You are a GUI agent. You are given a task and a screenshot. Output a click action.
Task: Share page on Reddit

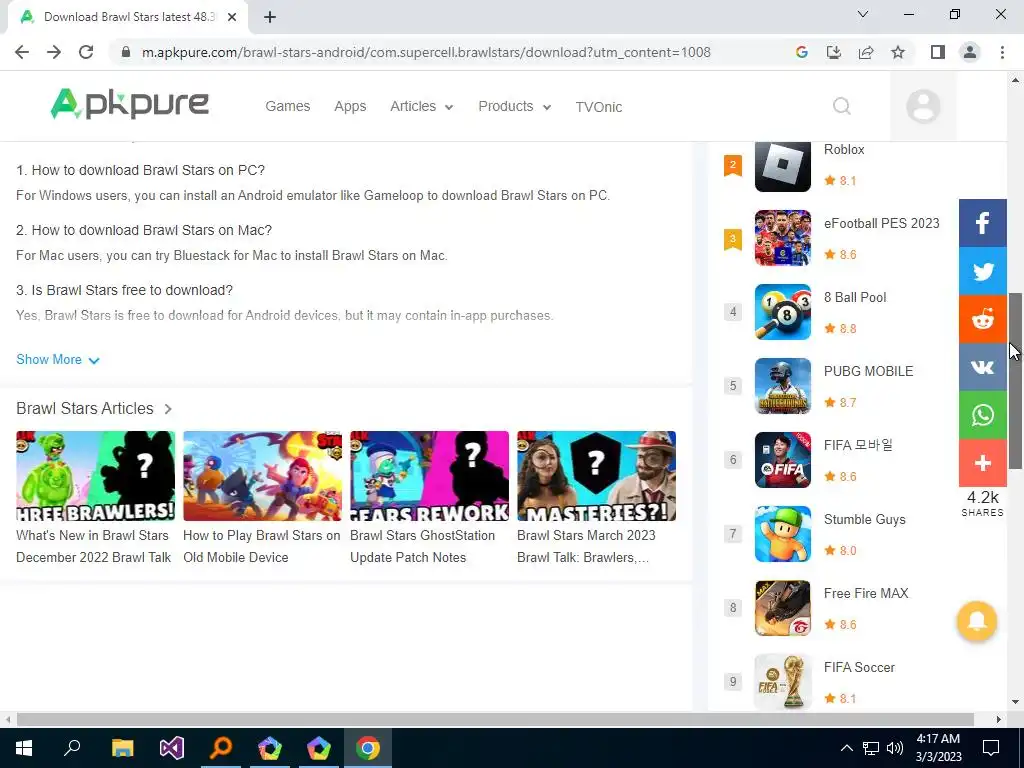pos(982,319)
